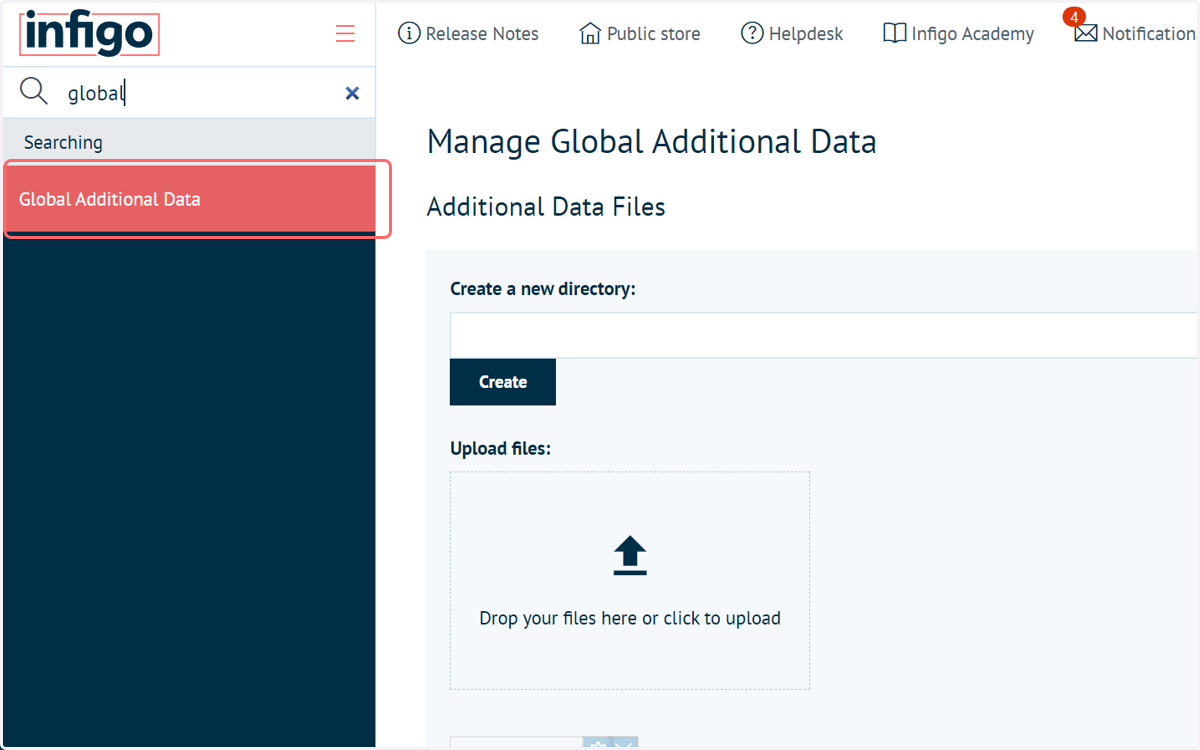
Task: Open Infigo Academy
Action: point(959,34)
